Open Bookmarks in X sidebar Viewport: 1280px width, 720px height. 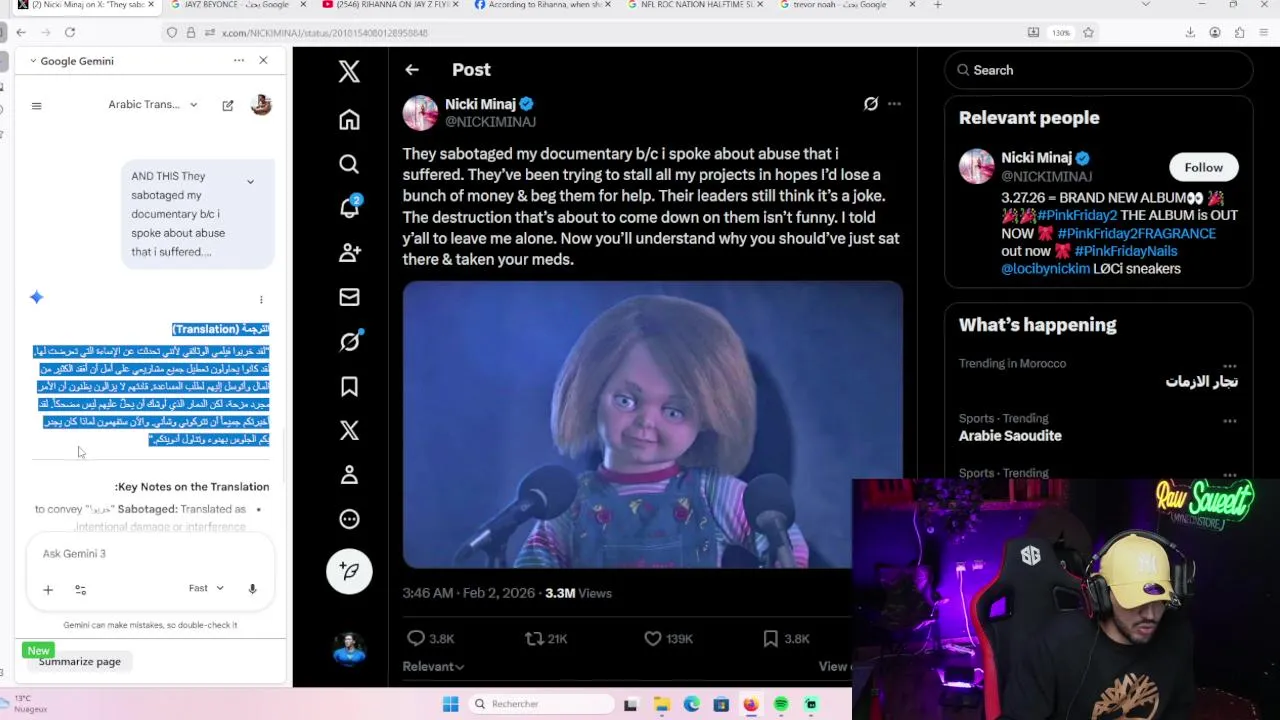tap(349, 386)
